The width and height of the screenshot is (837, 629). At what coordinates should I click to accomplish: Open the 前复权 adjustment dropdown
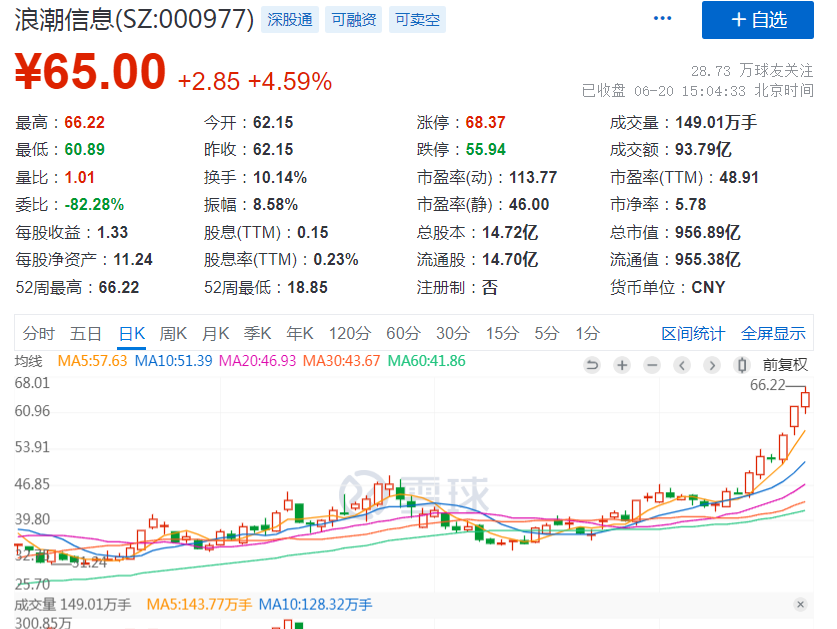pyautogui.click(x=784, y=365)
